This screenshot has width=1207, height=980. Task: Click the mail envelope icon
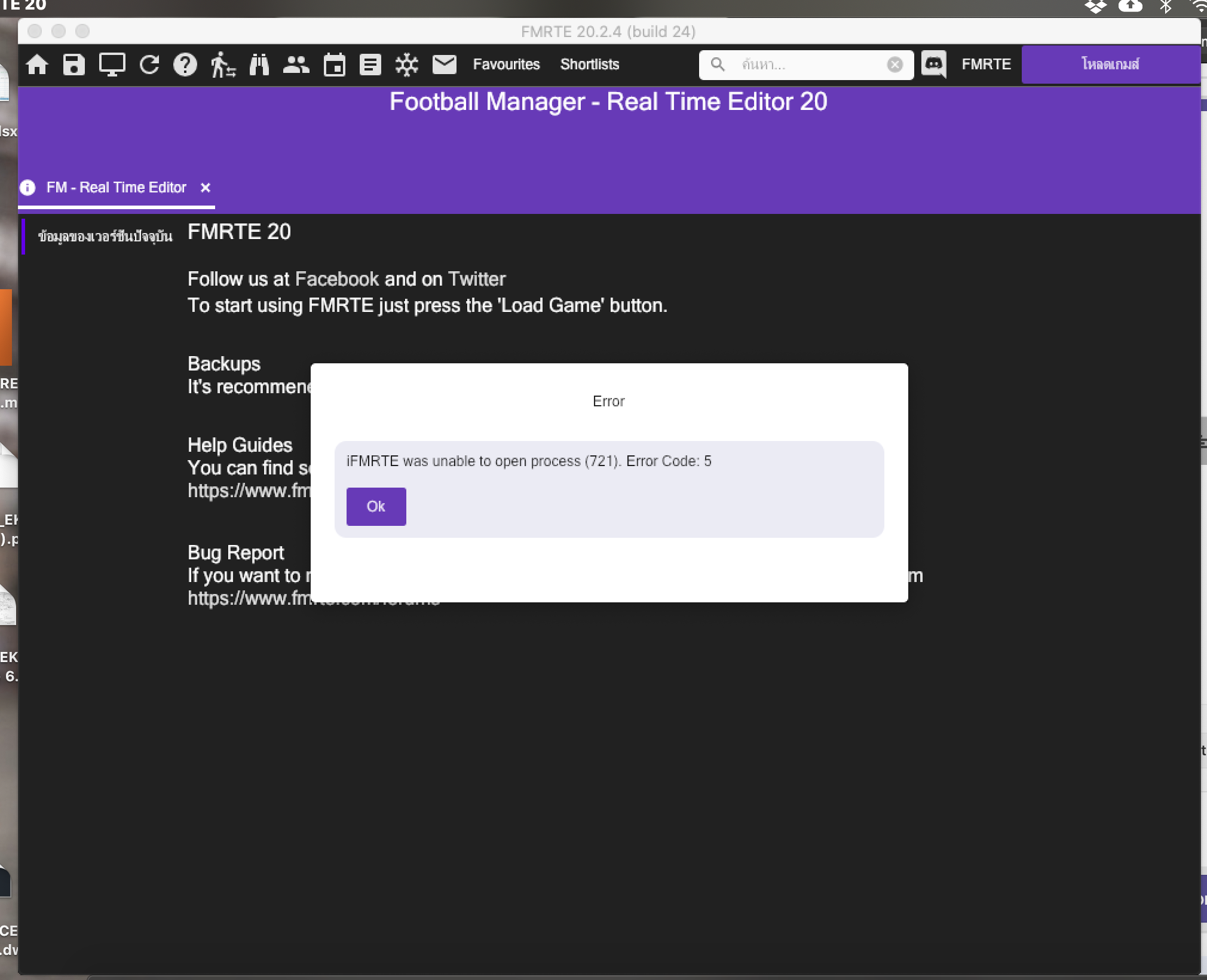tap(445, 65)
